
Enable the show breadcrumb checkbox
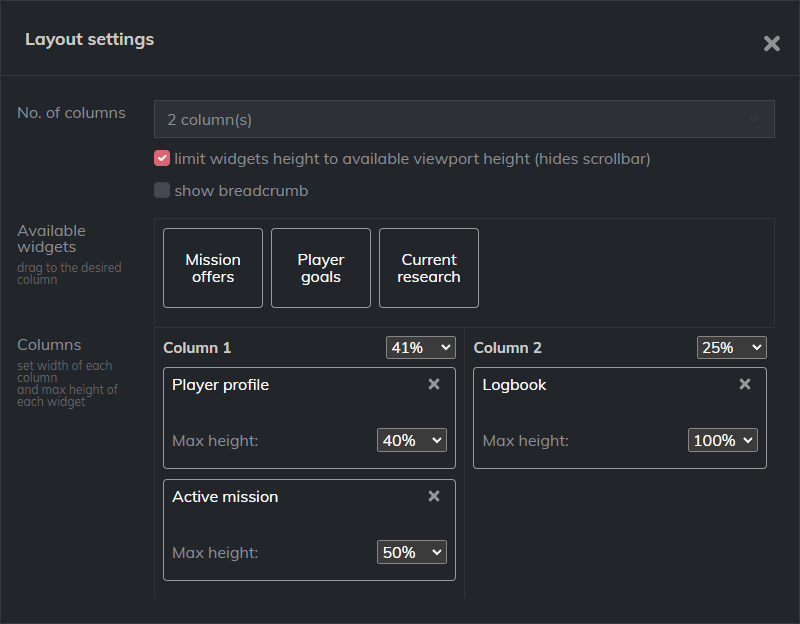[162, 190]
